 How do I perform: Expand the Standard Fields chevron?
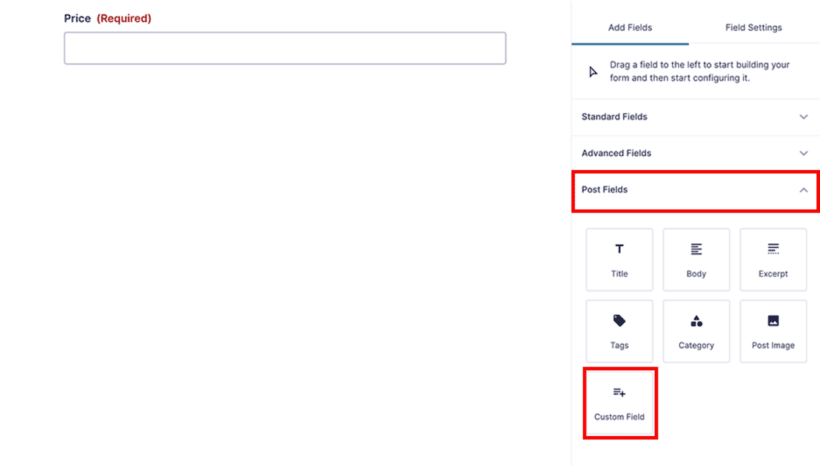pos(803,117)
